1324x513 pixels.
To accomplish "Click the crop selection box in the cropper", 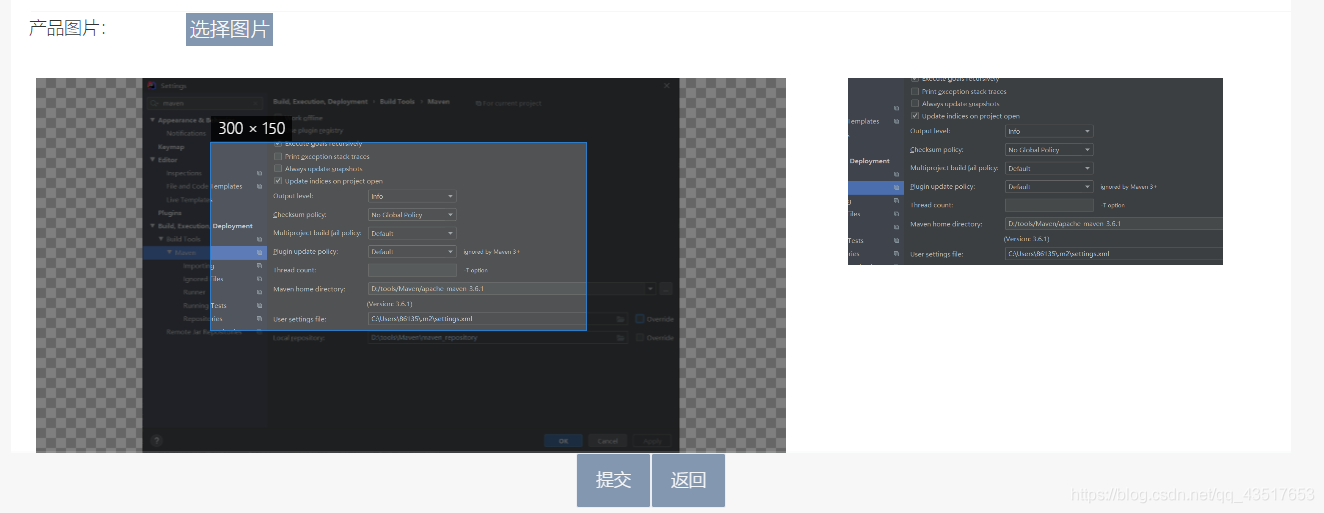I will (x=398, y=236).
